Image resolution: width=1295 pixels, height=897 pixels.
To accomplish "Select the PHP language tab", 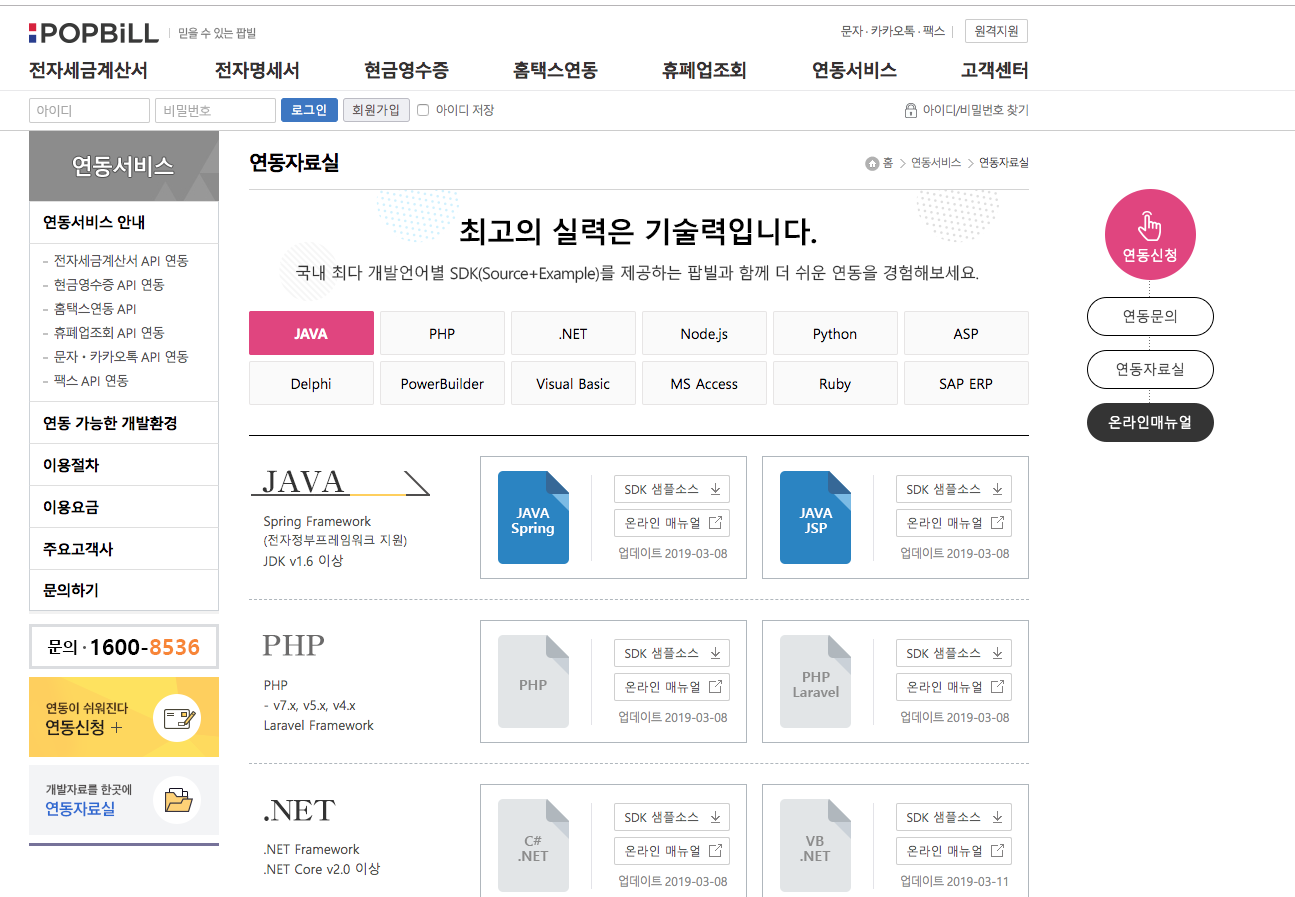I will (x=442, y=333).
